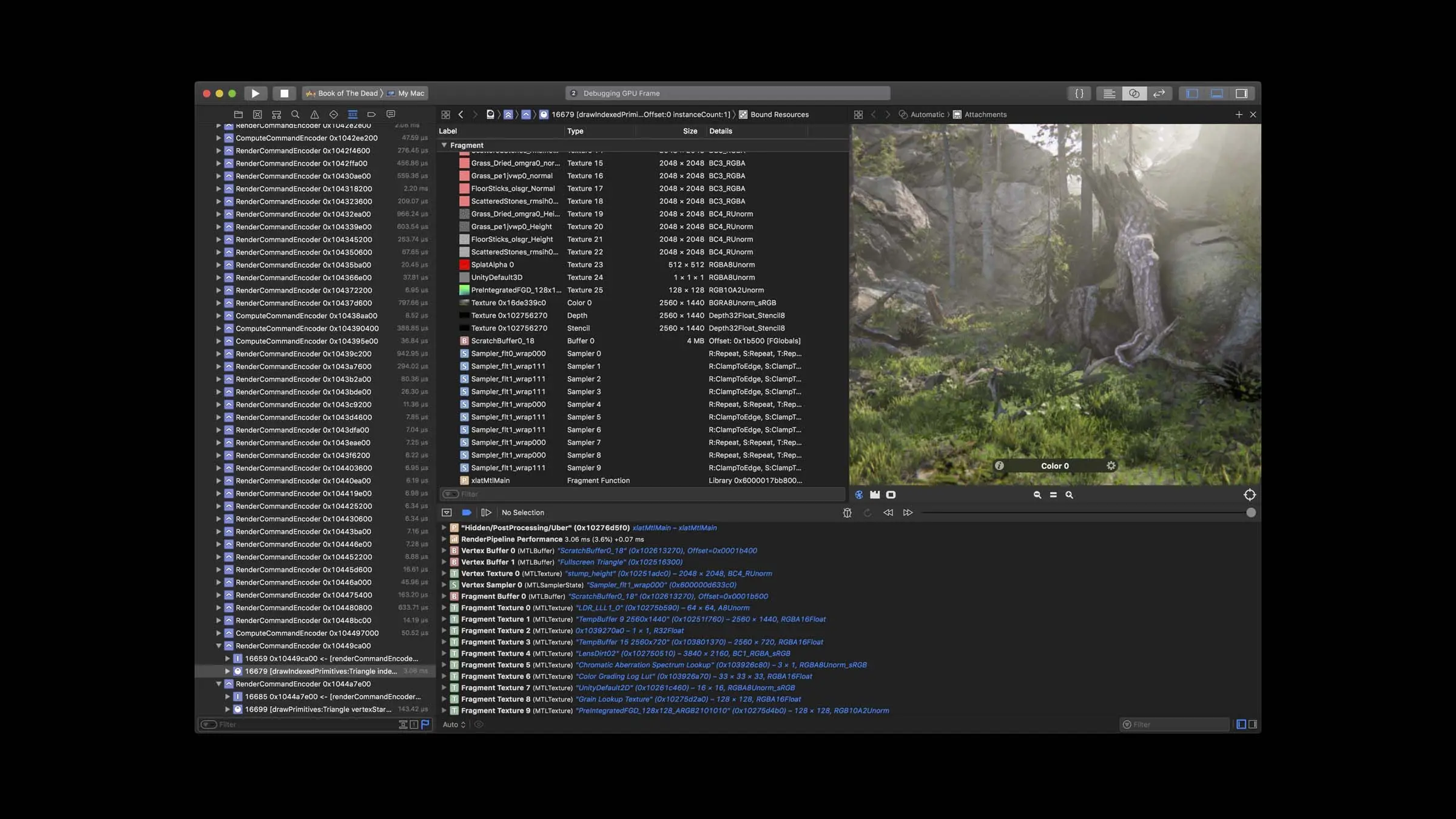Focus the bound resources Filter field
The image size is (1456, 819).
click(x=642, y=494)
